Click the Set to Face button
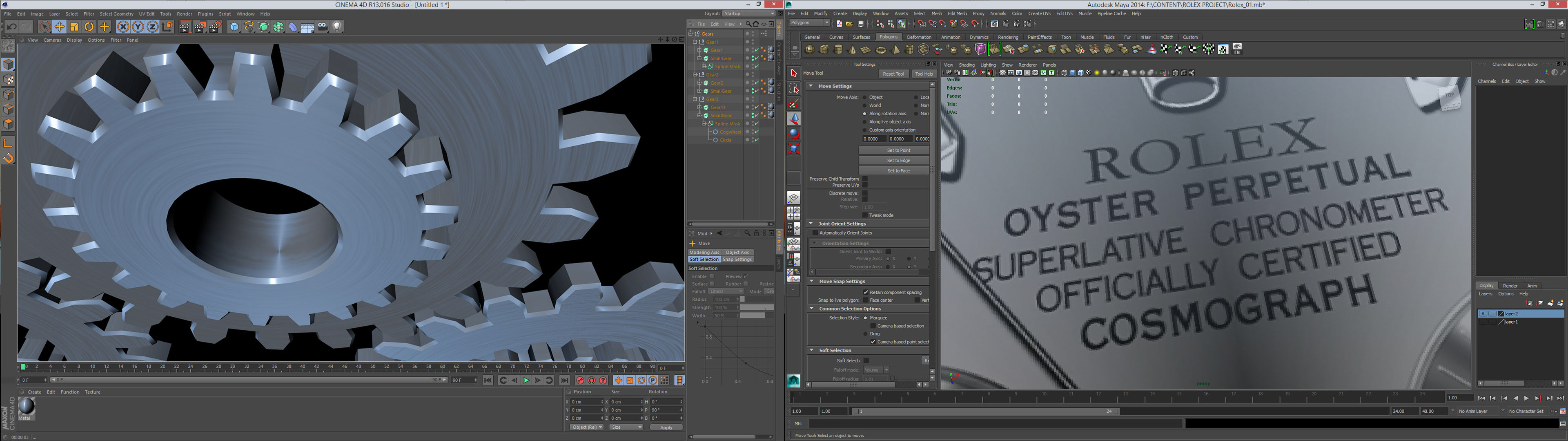The image size is (1568, 441). (x=893, y=170)
